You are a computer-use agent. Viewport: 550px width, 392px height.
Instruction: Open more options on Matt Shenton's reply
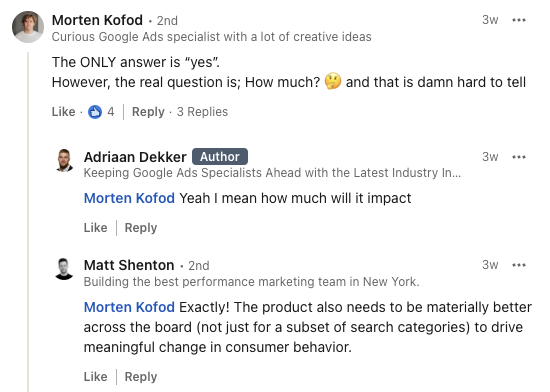click(x=518, y=265)
